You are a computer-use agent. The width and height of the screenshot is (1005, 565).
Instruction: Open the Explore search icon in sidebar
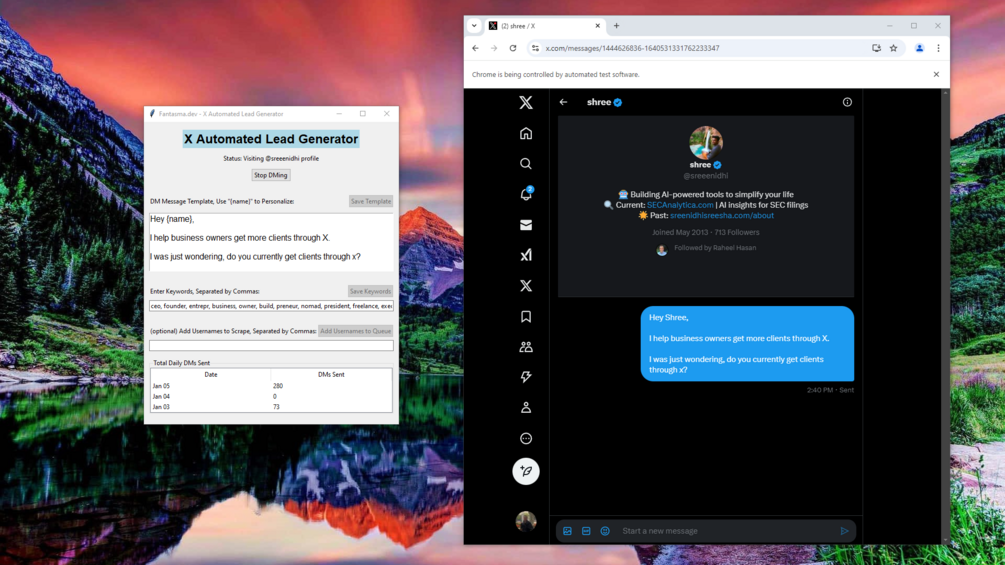(x=526, y=164)
